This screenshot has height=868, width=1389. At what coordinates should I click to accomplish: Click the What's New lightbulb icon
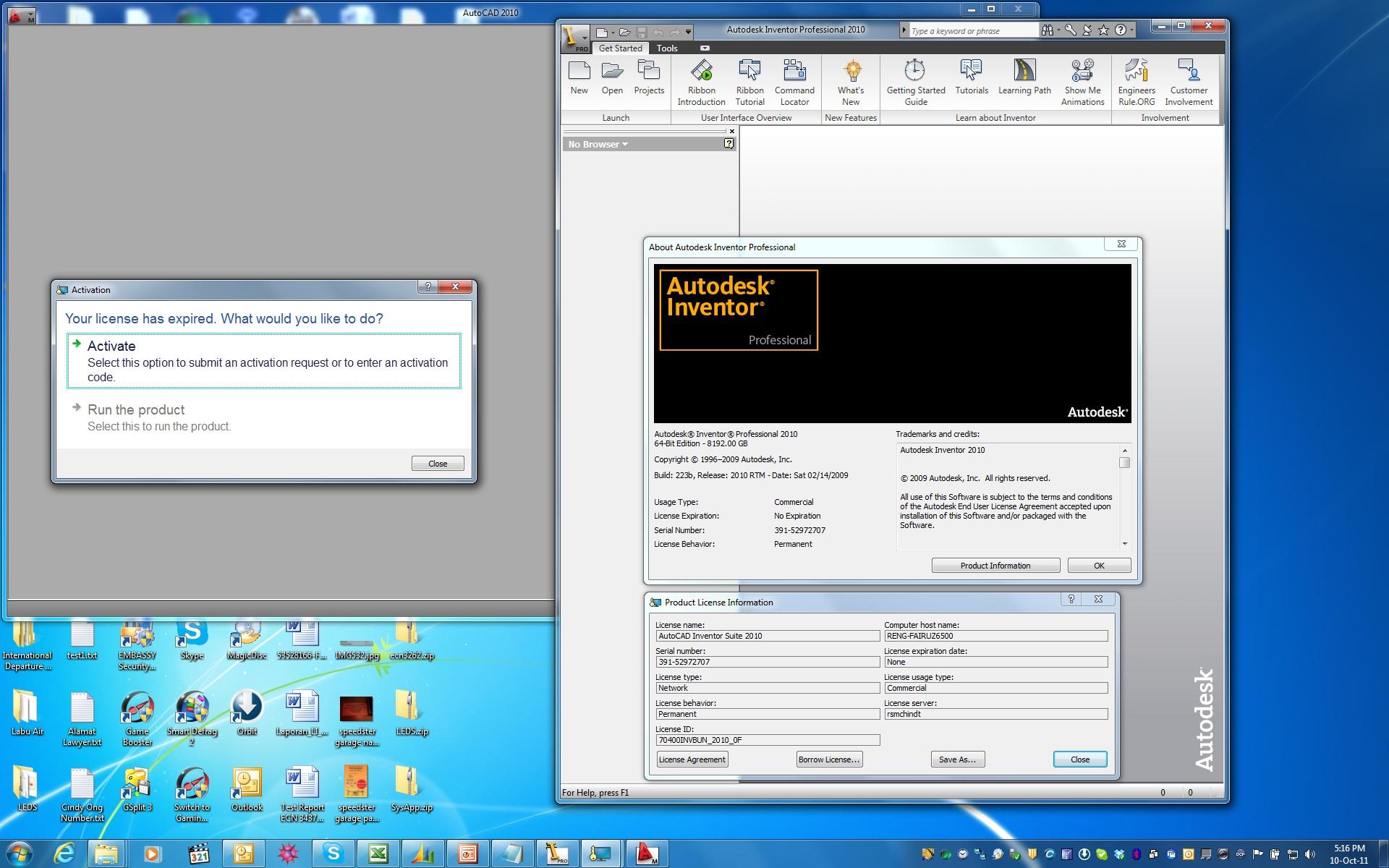tap(851, 71)
